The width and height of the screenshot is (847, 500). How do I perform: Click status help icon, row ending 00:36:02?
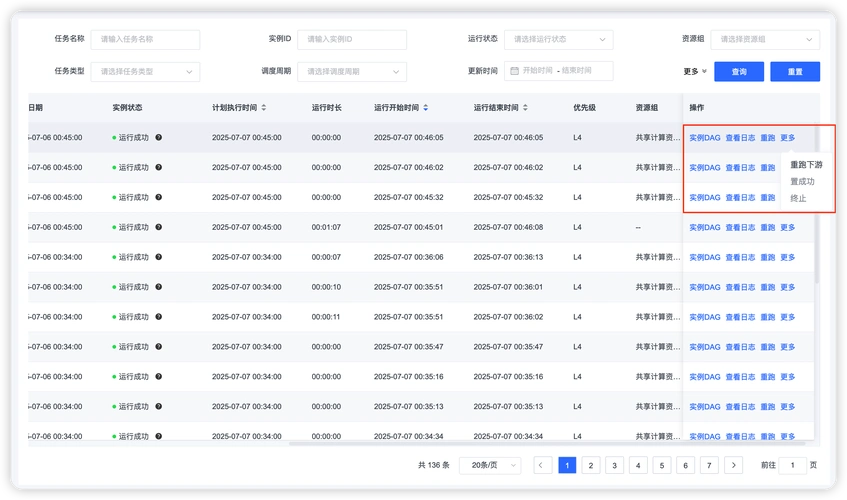click(158, 317)
